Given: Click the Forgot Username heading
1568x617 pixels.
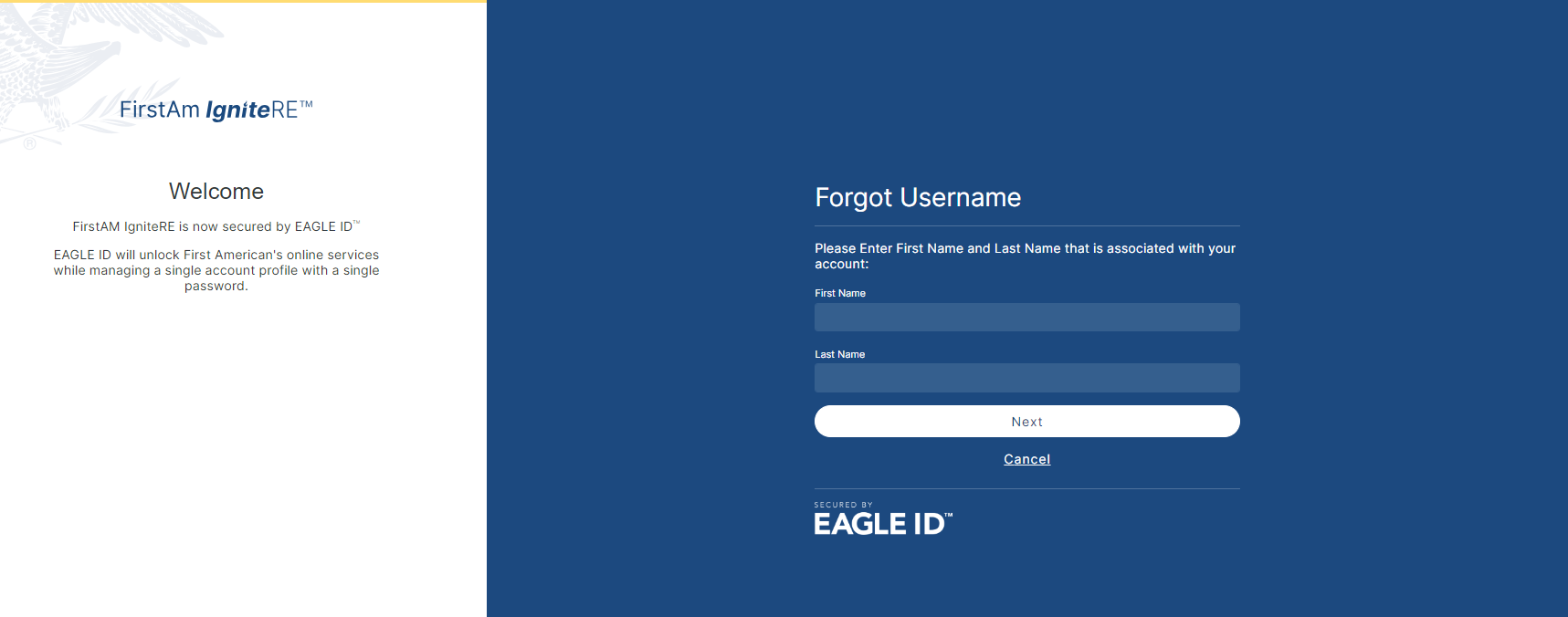Looking at the screenshot, I should pyautogui.click(x=917, y=197).
